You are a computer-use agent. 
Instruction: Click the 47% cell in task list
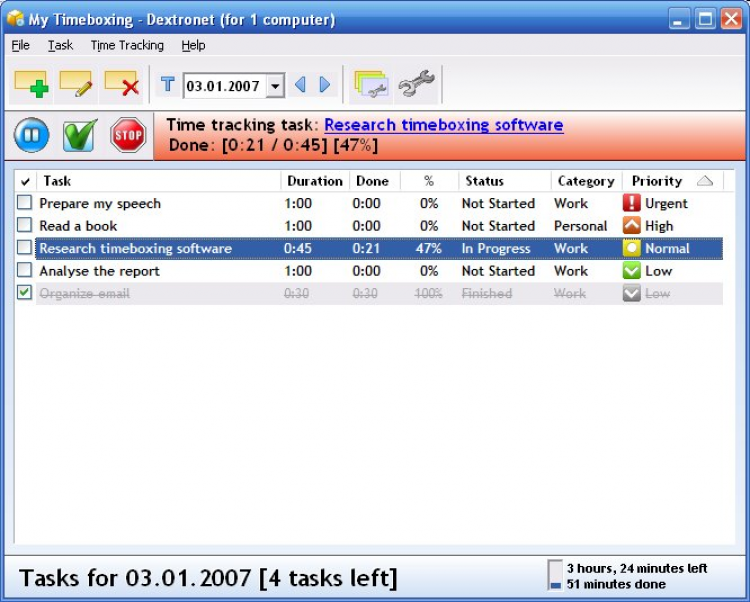coord(428,248)
